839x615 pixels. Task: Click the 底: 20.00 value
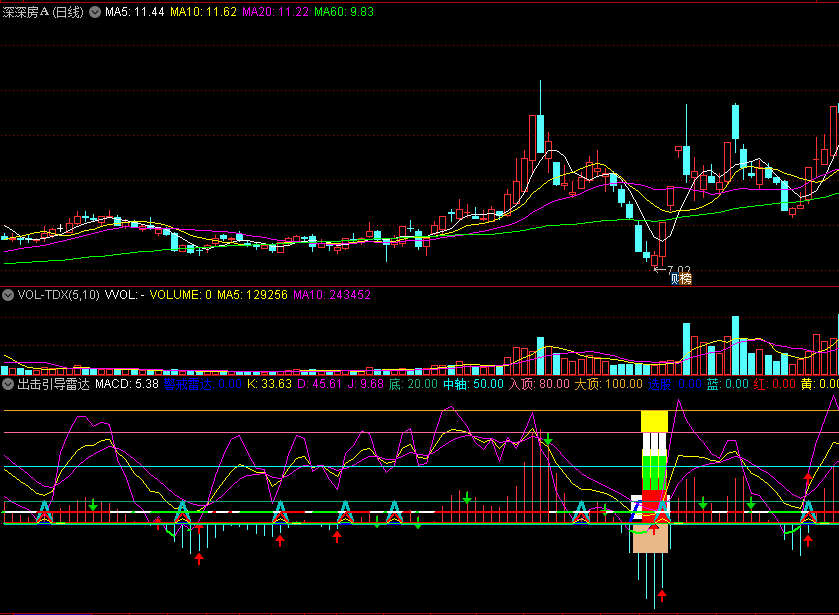(413, 384)
